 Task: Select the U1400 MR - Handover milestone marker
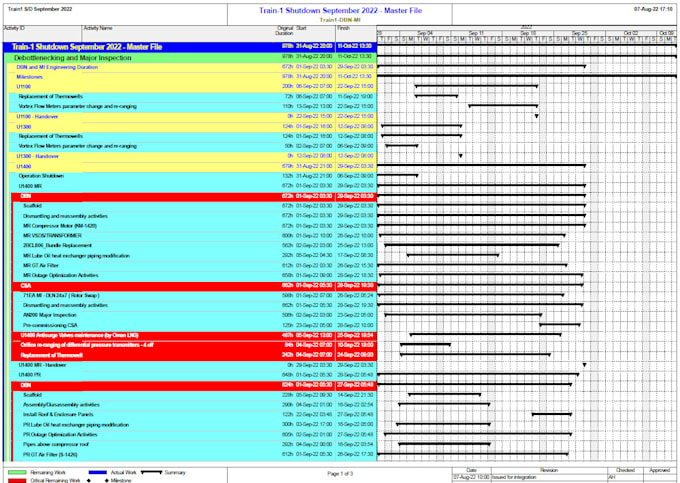(x=584, y=365)
